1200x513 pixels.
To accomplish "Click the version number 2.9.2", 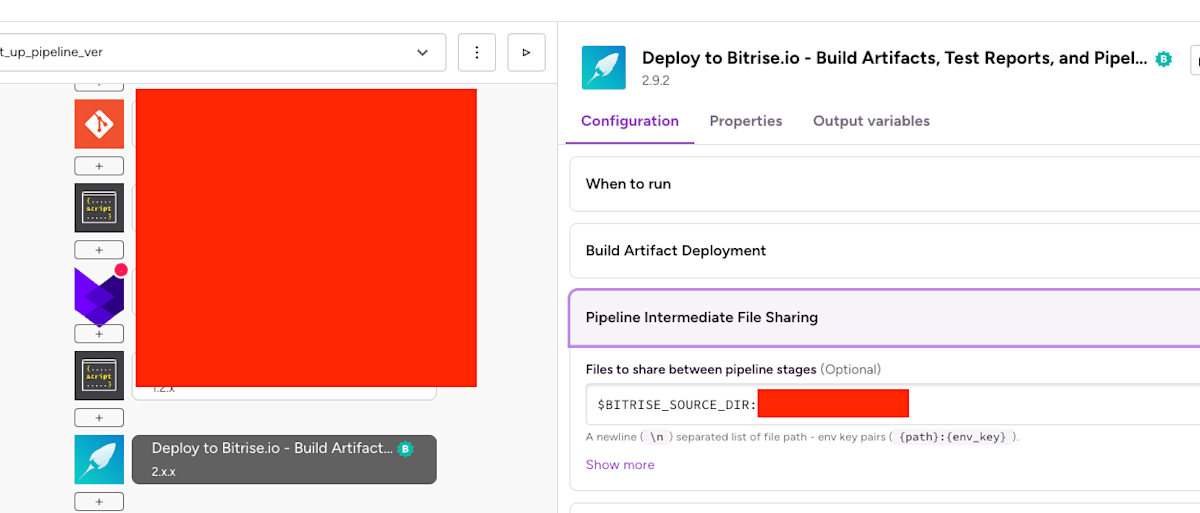I will pos(656,81).
